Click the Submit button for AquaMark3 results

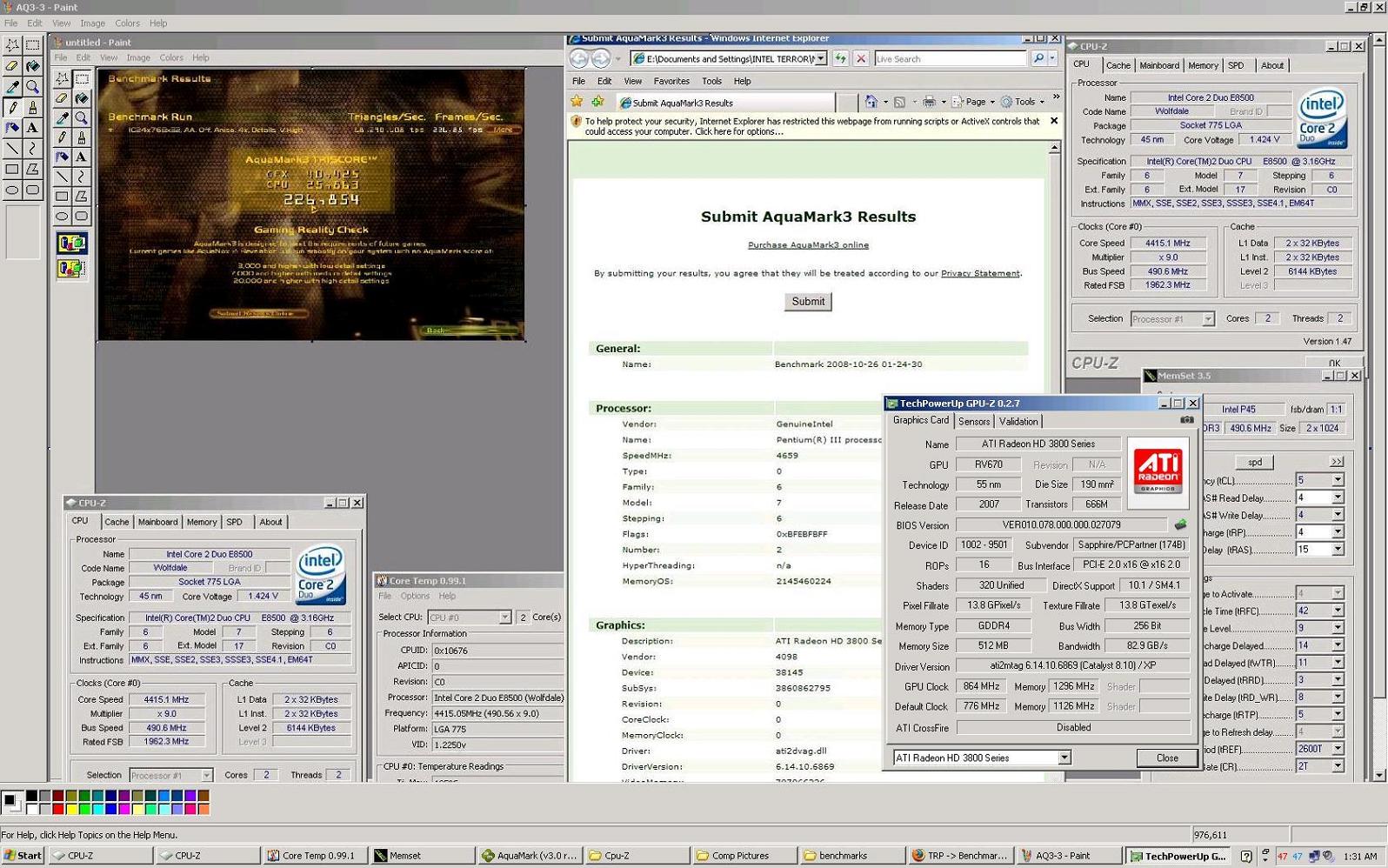[808, 301]
